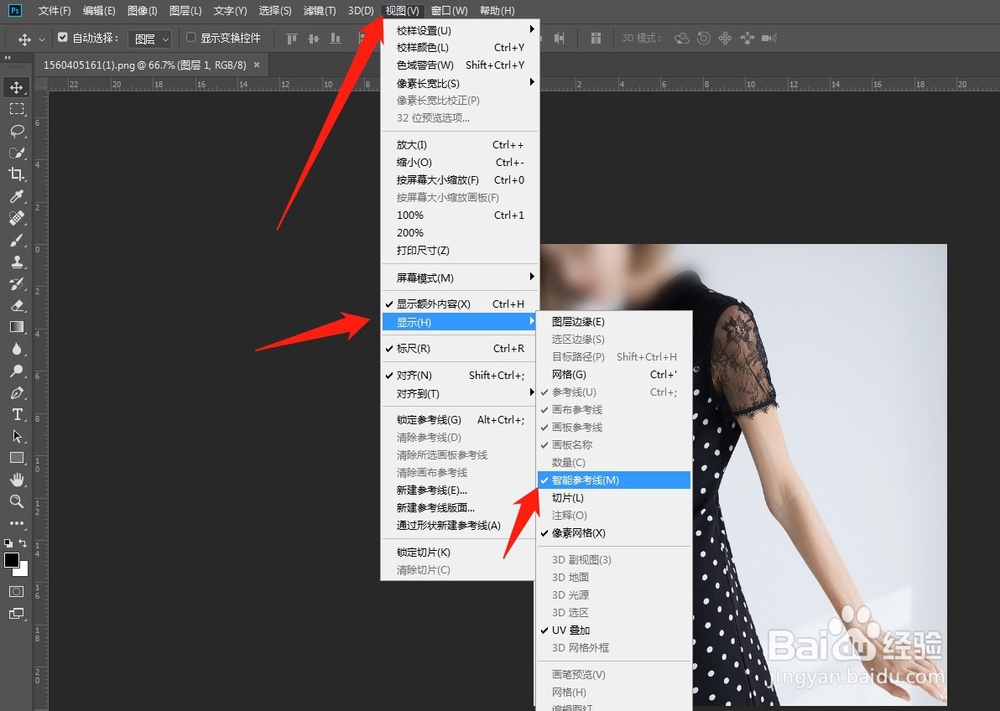Expand the 像素长宽比(S) submenu
Screen dimensions: 1000x711
coord(459,84)
